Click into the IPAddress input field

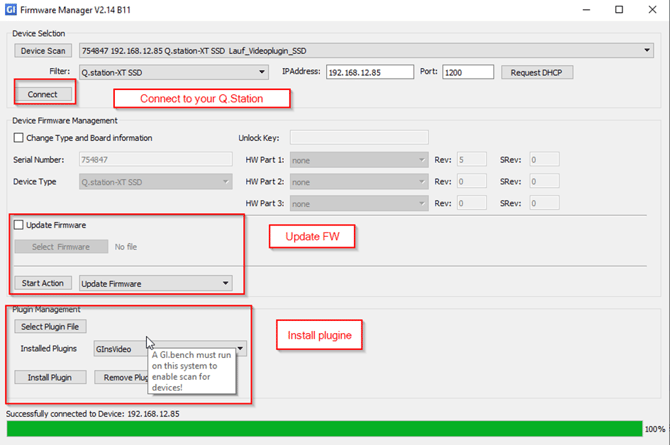coord(368,72)
